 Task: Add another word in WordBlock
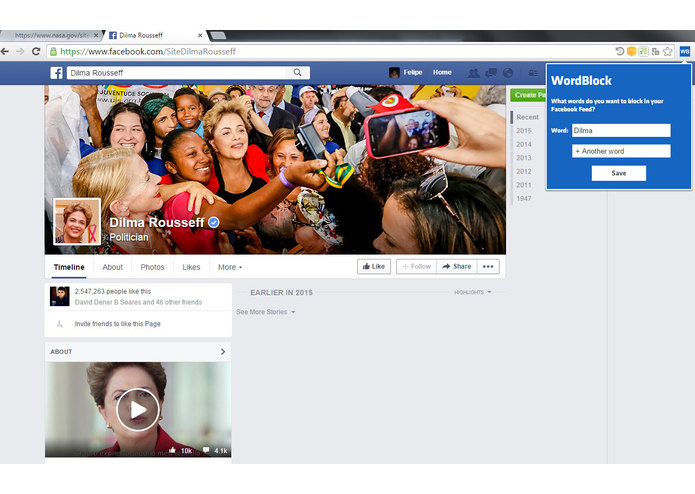621,151
